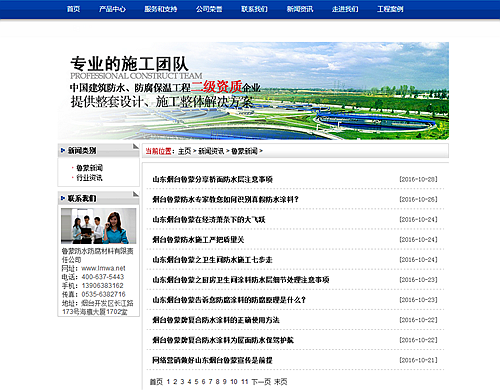Click the date beside 正确使用方法 article
Viewport: 500px width, 390px height.
coord(418,320)
